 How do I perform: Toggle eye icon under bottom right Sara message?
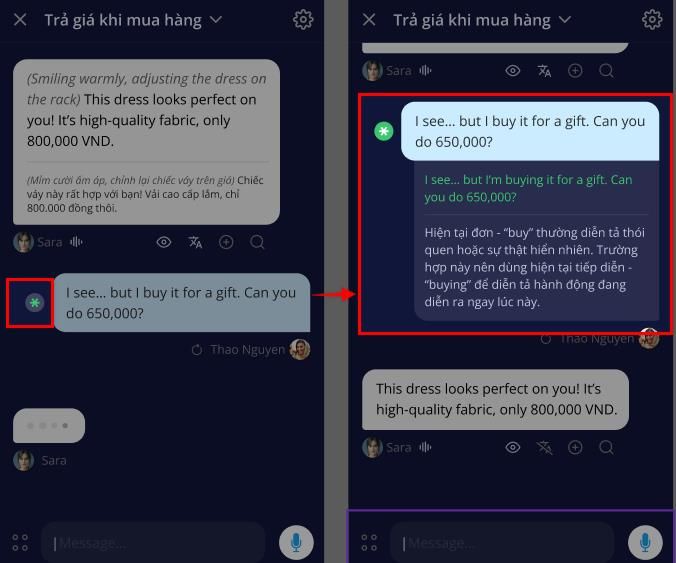click(513, 447)
